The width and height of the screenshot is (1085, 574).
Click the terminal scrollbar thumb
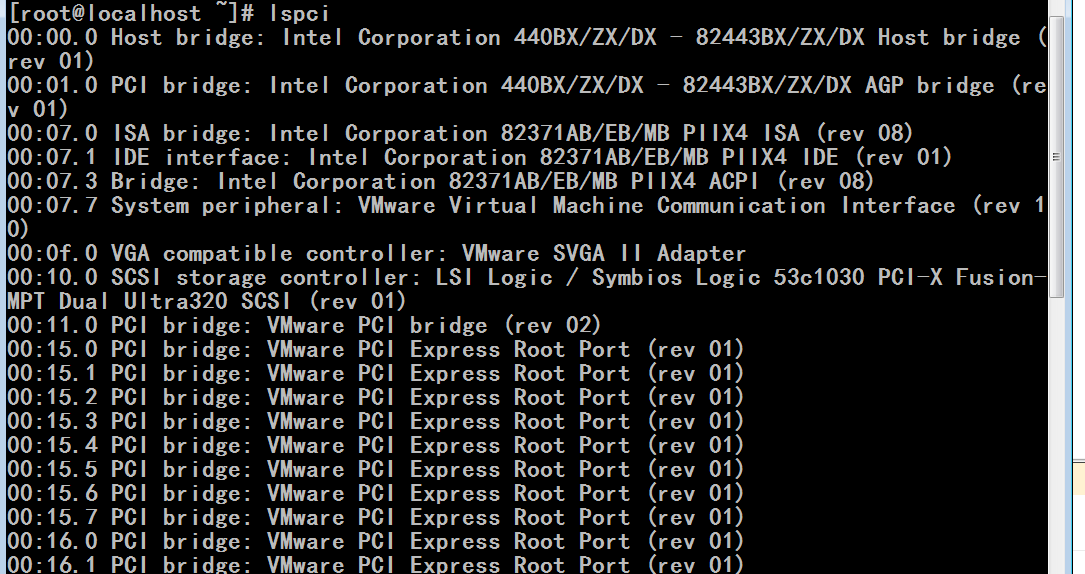(x=1056, y=157)
